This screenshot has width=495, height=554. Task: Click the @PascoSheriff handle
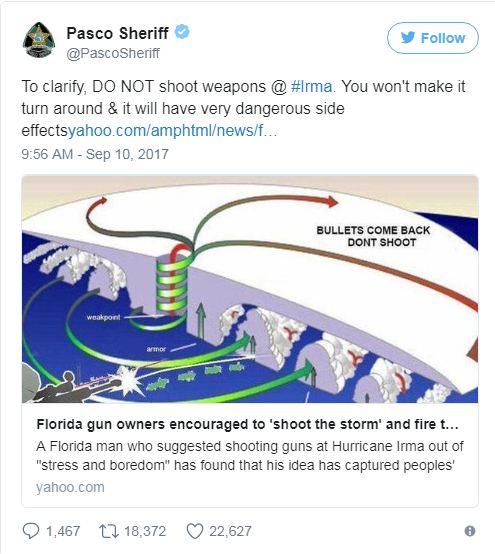113,53
